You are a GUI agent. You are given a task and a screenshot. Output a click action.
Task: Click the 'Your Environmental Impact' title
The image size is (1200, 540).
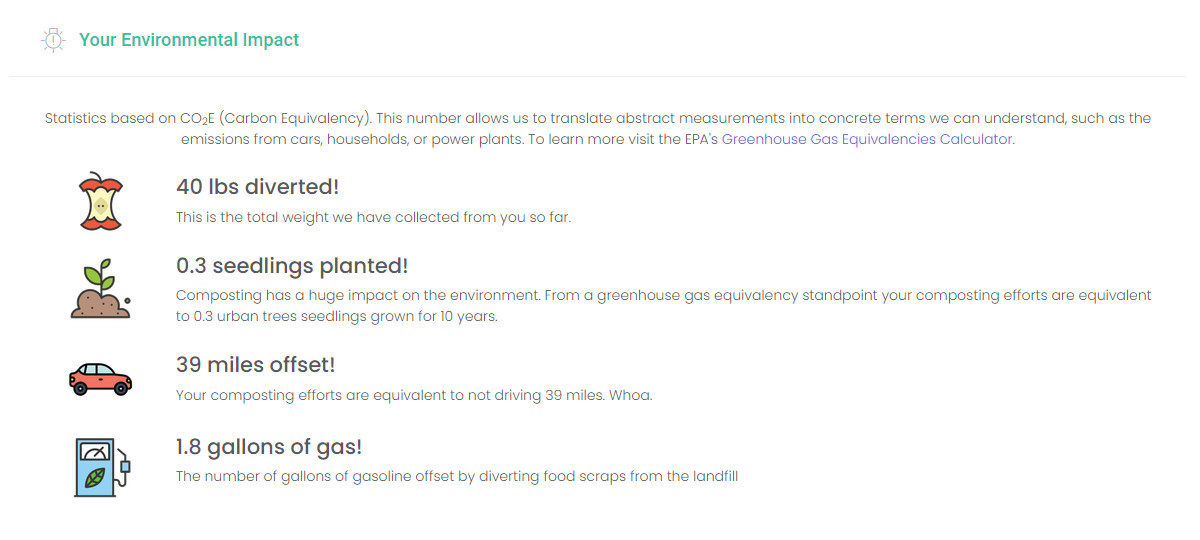click(189, 40)
